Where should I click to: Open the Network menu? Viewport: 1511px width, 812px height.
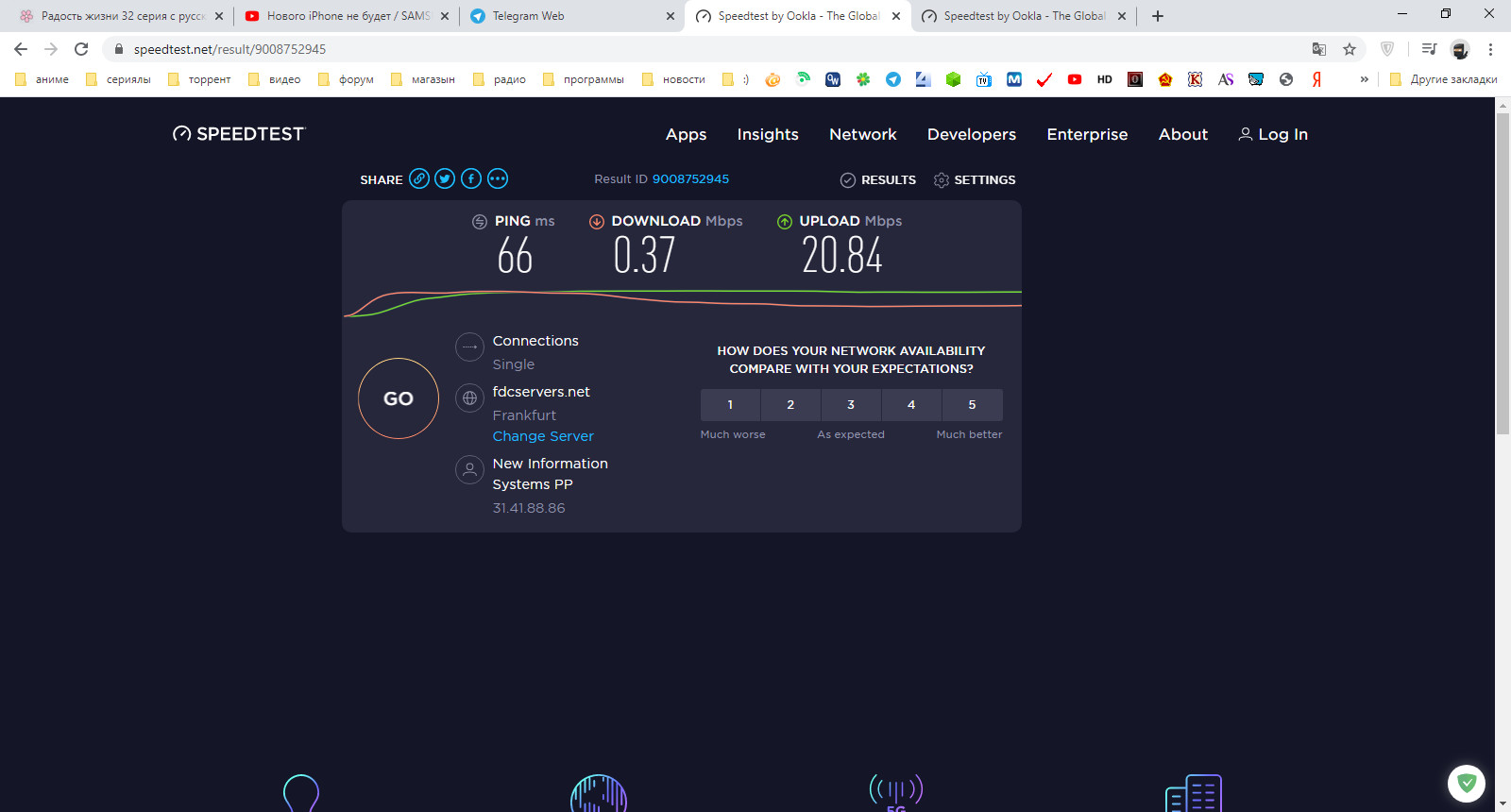tap(863, 134)
